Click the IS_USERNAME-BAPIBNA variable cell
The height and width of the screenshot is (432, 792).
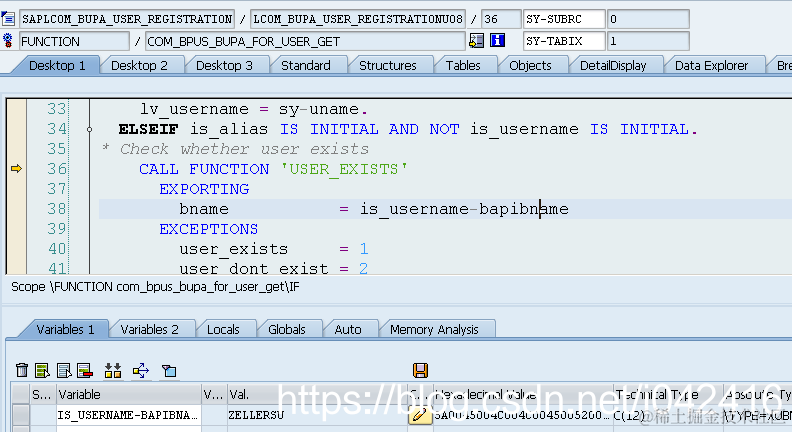(x=129, y=415)
